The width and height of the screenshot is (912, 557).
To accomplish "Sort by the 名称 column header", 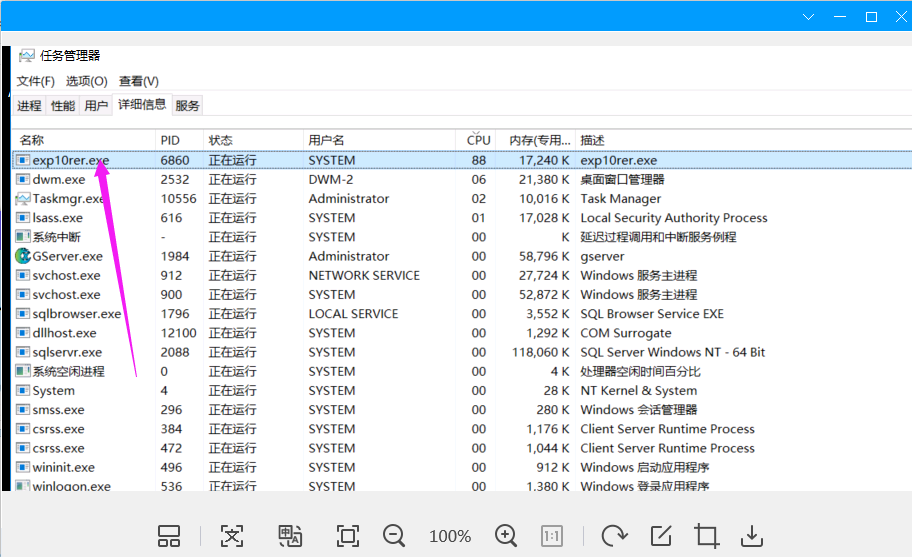I will (x=84, y=140).
